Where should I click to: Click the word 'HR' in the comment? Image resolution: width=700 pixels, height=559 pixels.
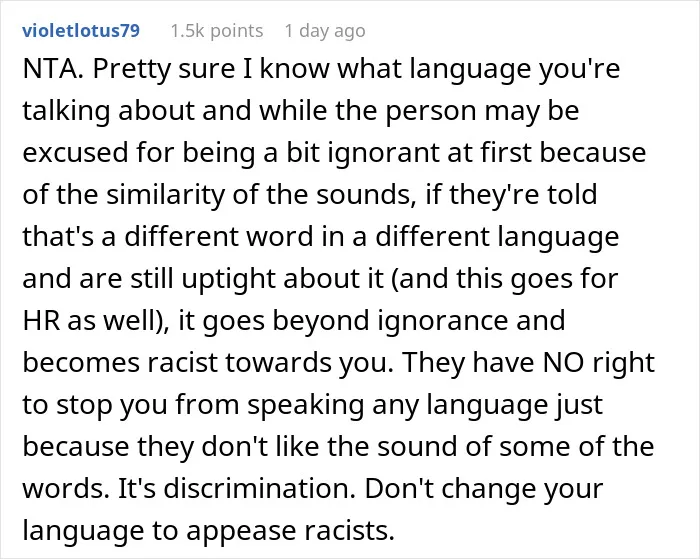[41, 321]
